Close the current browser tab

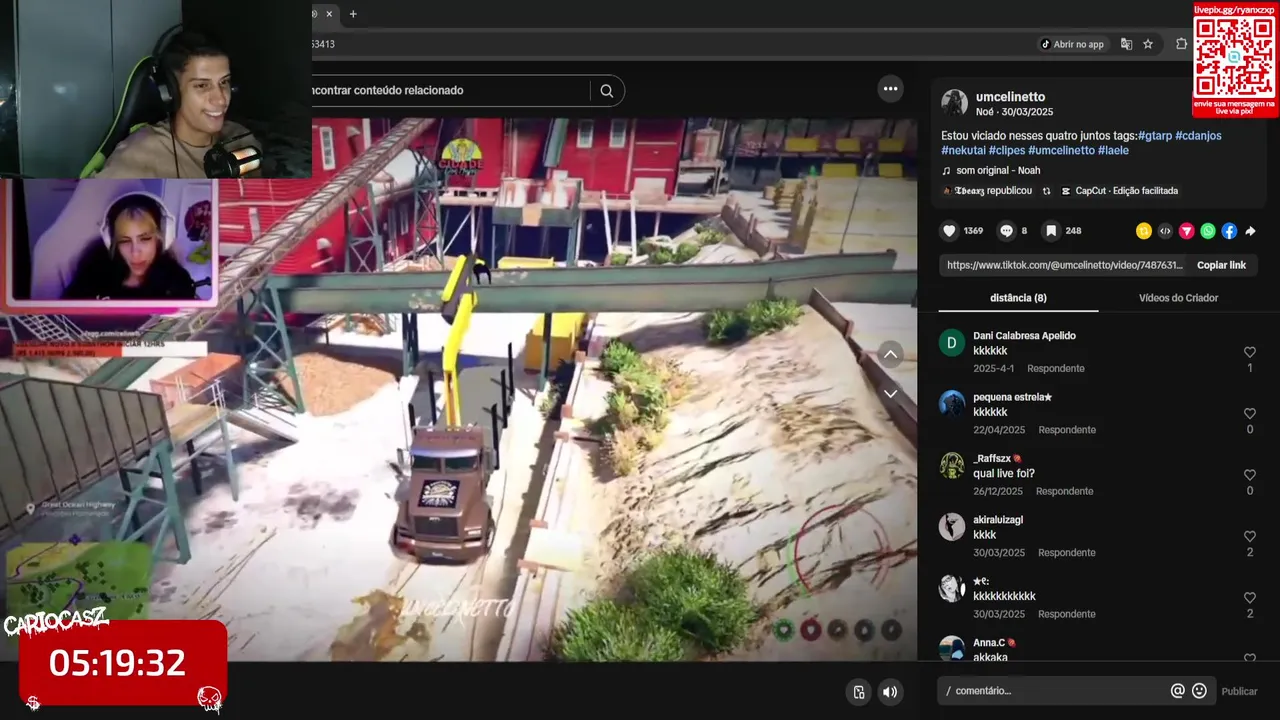328,14
